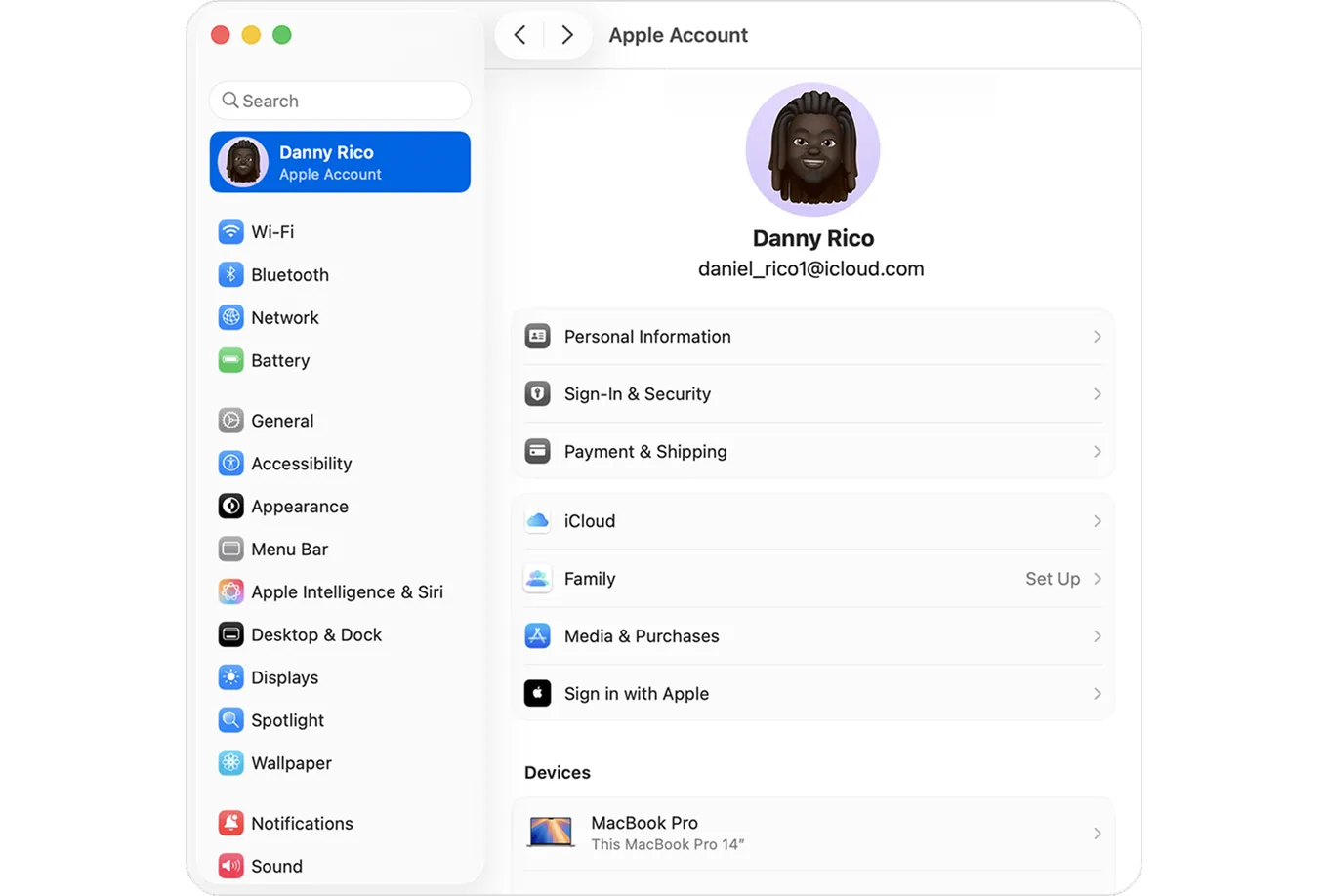Click Danny Rico's avatar in sidebar

click(x=243, y=162)
